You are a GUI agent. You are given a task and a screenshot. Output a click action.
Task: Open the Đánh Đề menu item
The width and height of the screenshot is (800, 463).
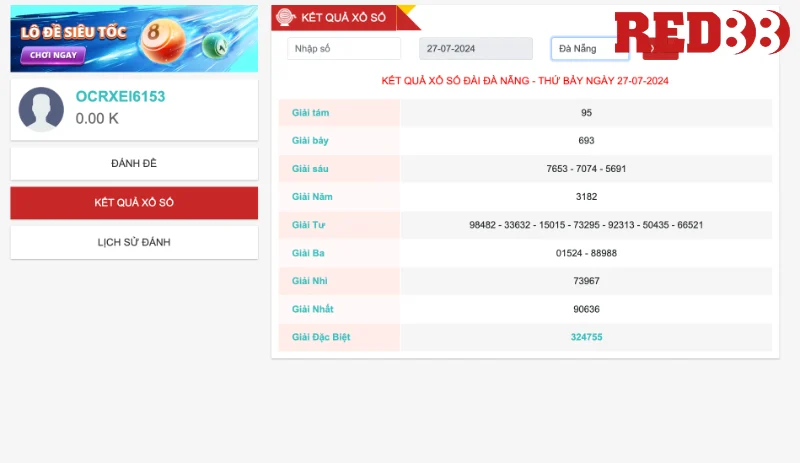[134, 163]
